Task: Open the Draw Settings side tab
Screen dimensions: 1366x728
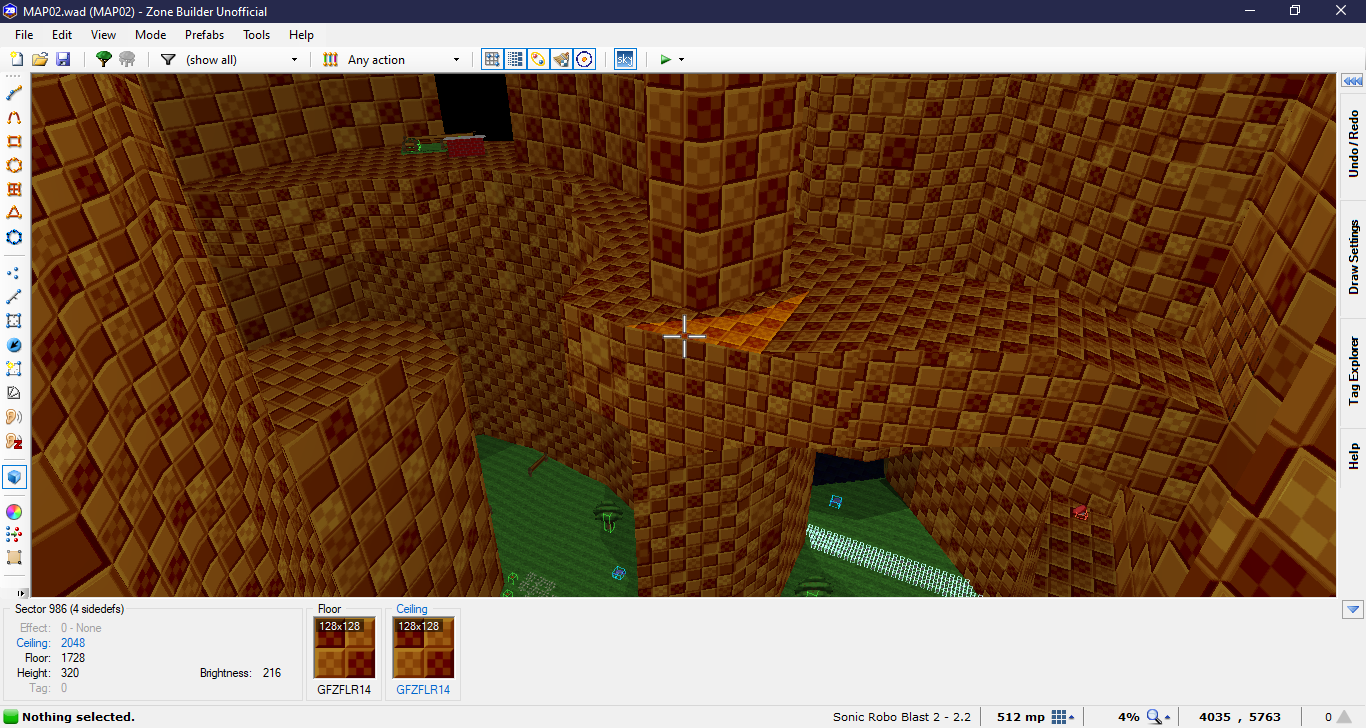Action: 1353,257
